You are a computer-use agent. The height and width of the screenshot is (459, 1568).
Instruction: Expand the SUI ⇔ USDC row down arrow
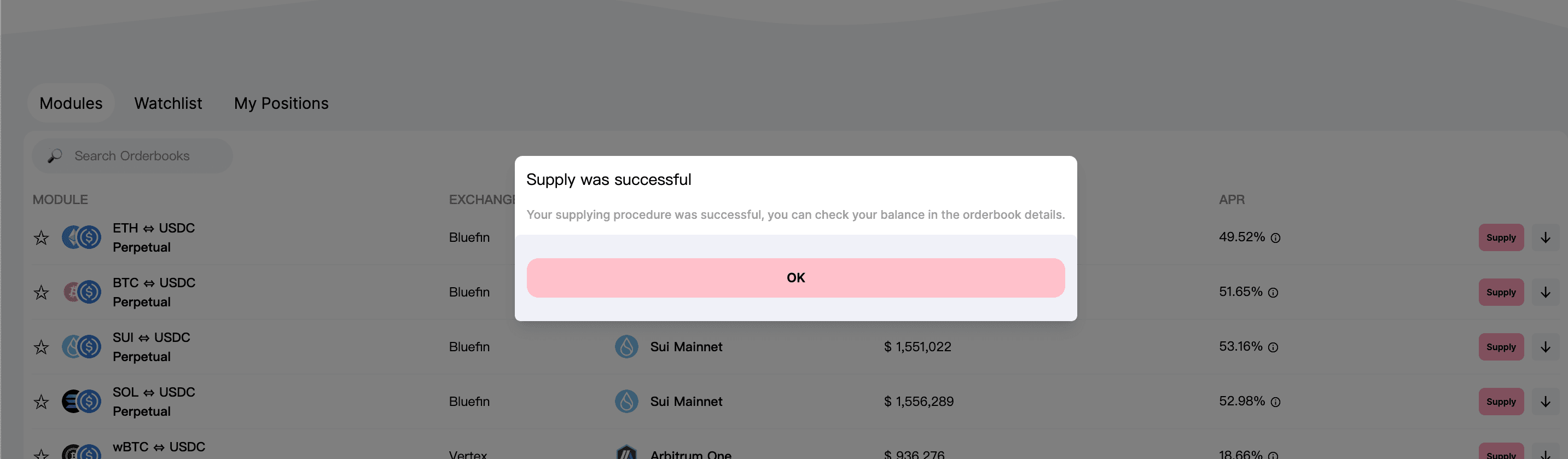pyautogui.click(x=1545, y=347)
